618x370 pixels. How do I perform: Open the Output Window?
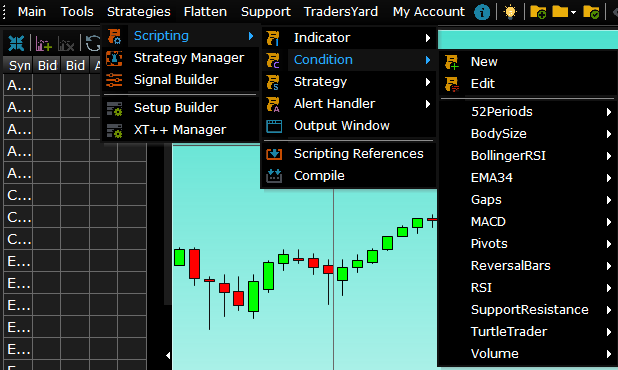tap(342, 126)
